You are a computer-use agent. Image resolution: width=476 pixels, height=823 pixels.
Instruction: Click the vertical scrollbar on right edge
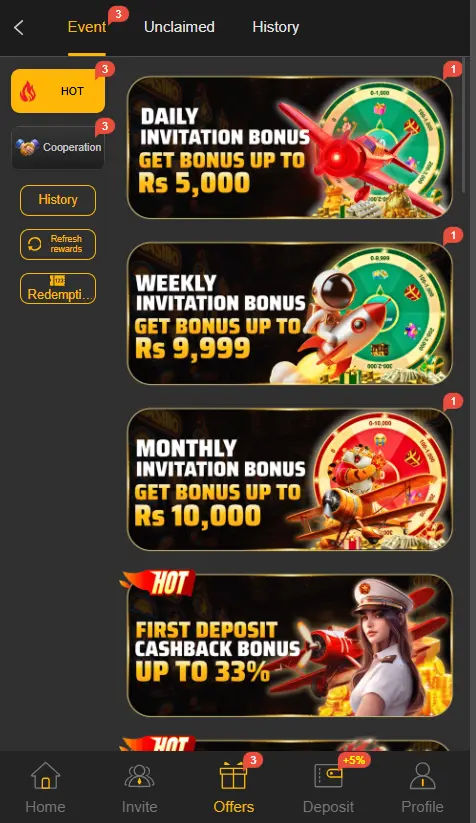pyautogui.click(x=464, y=126)
